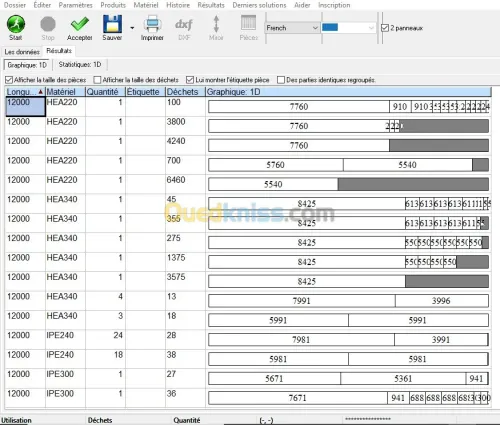This screenshot has width=500, height=425.
Task: Check Des parties identiques regroupés option
Action: [x=281, y=80]
